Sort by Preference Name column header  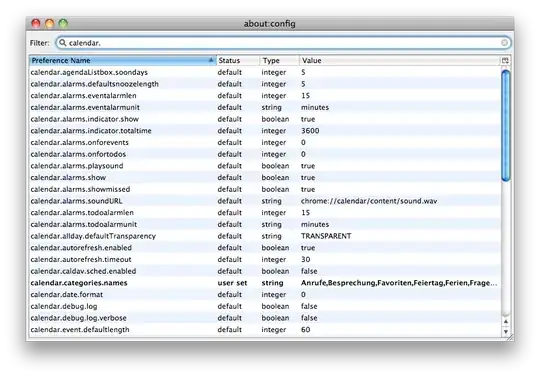(123, 61)
